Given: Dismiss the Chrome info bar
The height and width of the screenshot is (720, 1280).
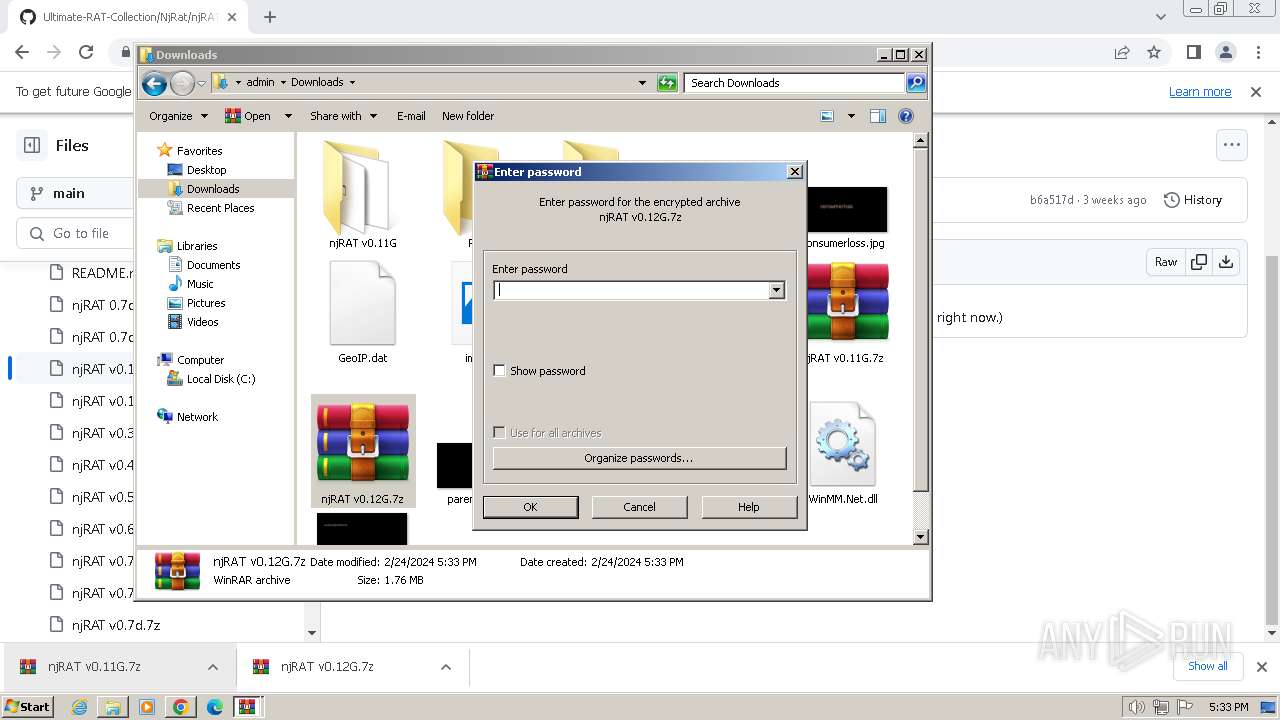Looking at the screenshot, I should [1256, 91].
